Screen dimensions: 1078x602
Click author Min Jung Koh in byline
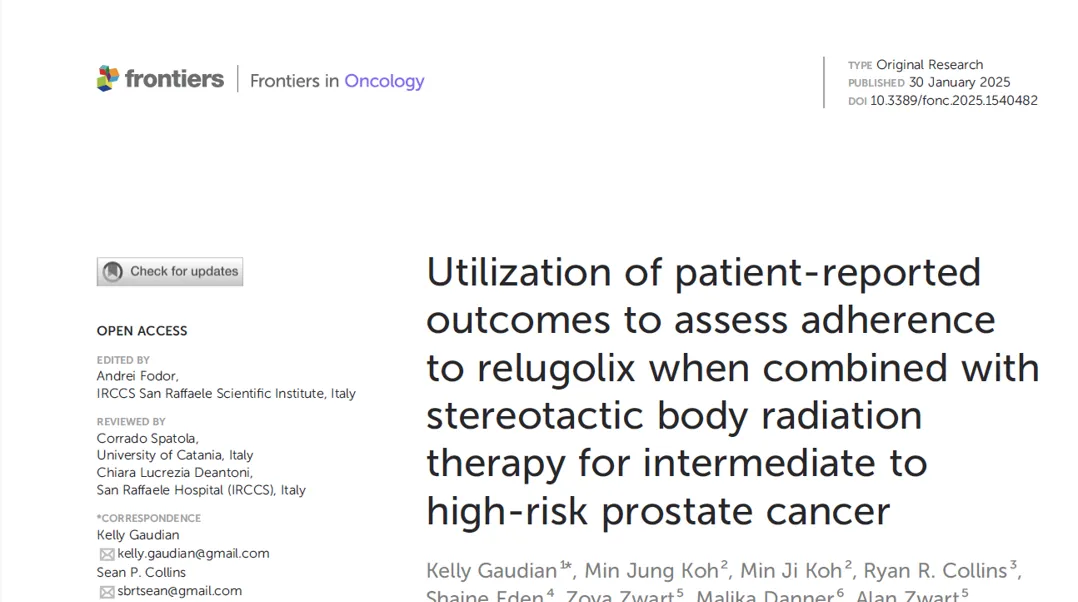(x=651, y=571)
